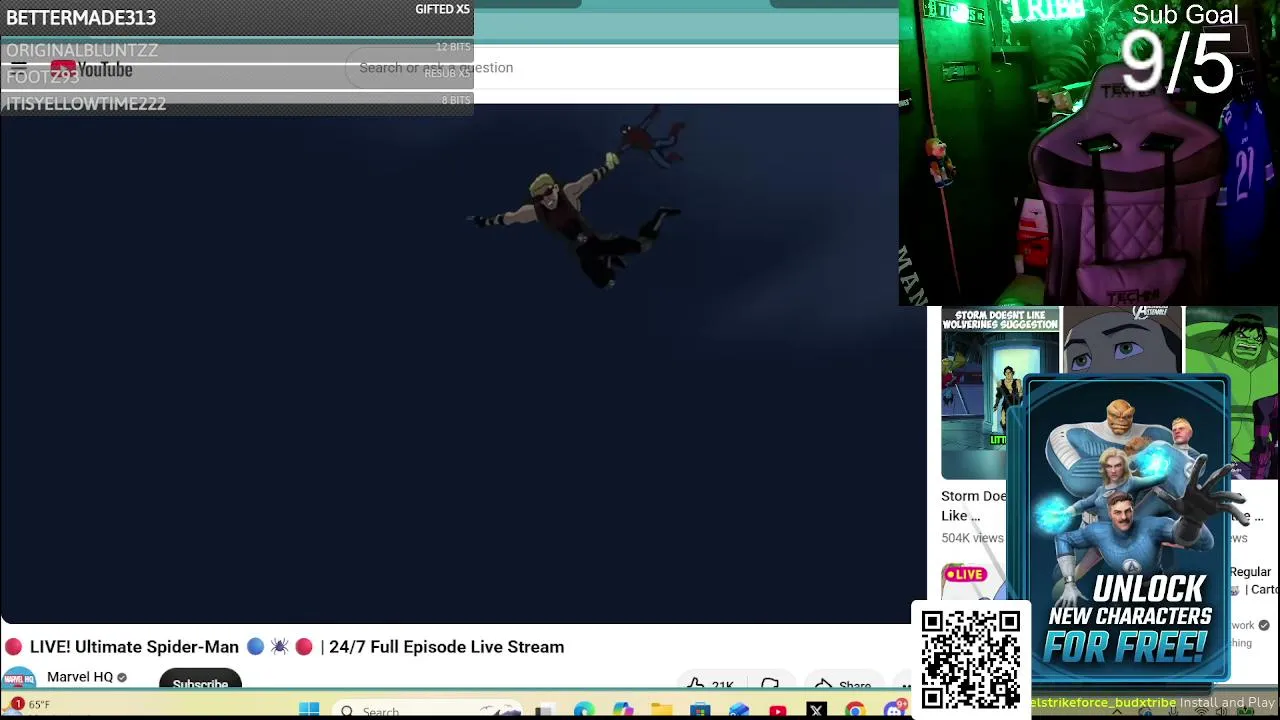Open the Windows Start menu

(309, 710)
